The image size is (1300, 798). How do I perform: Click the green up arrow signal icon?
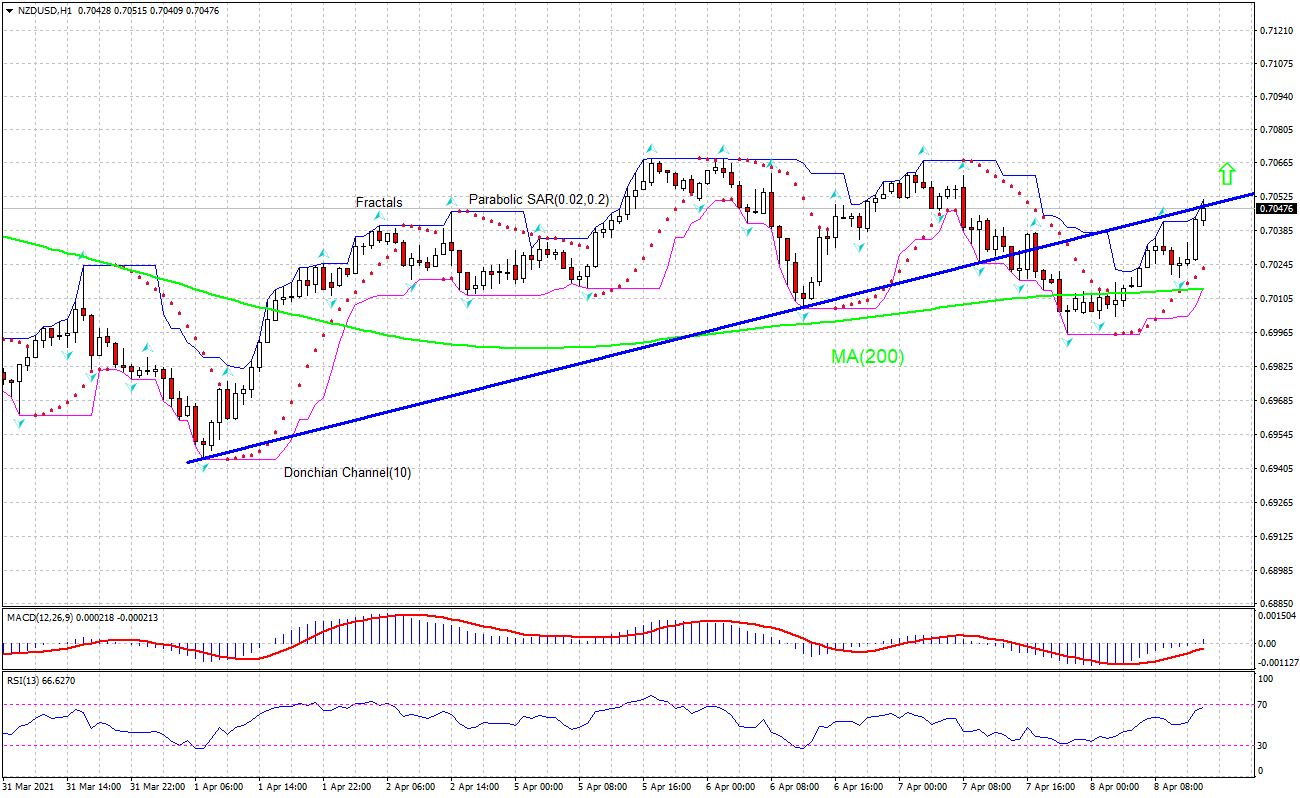pos(1228,173)
